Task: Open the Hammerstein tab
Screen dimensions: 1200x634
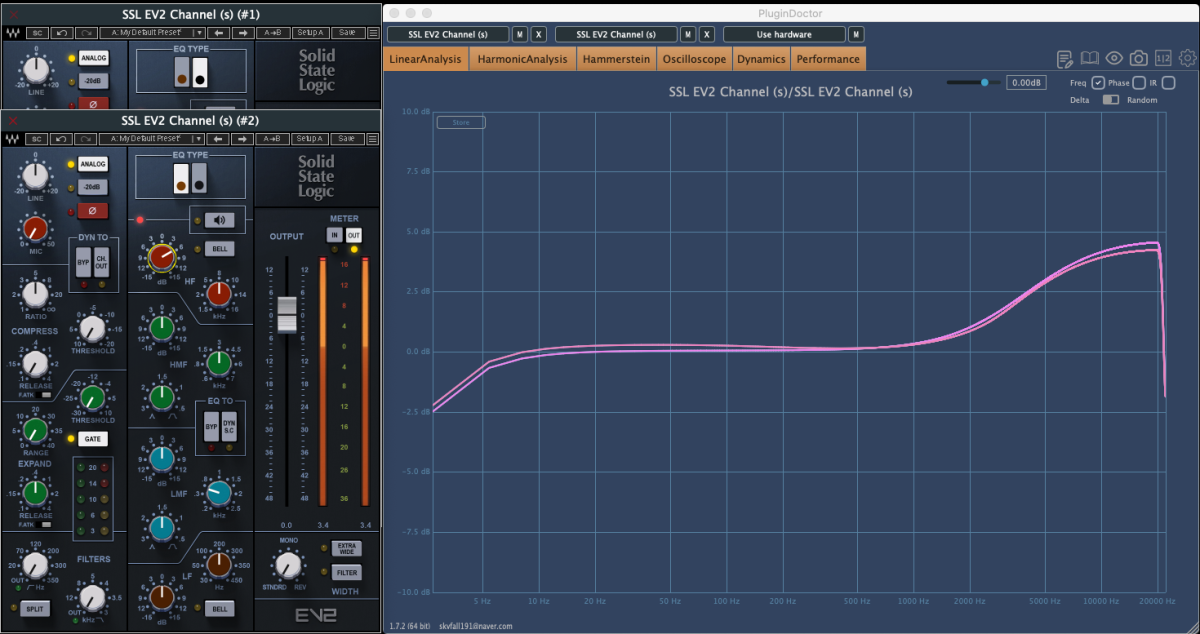Action: point(615,59)
